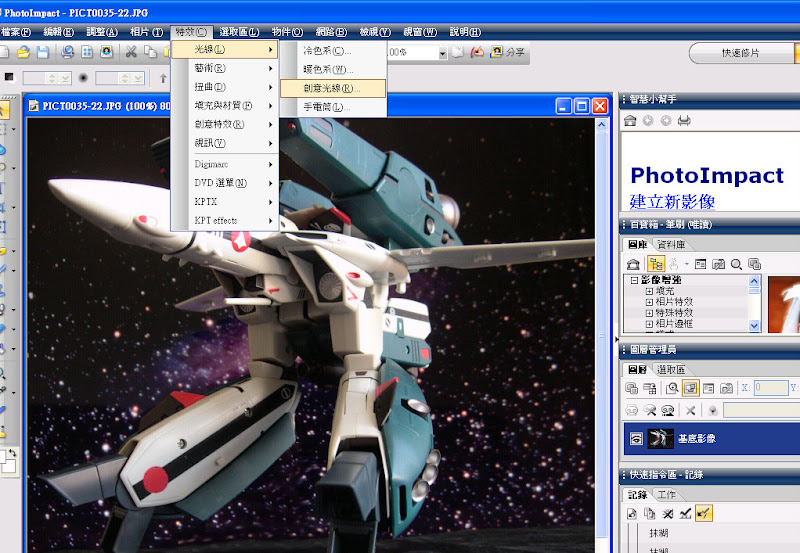Click the first 抹糊 record in command list

pos(659,533)
